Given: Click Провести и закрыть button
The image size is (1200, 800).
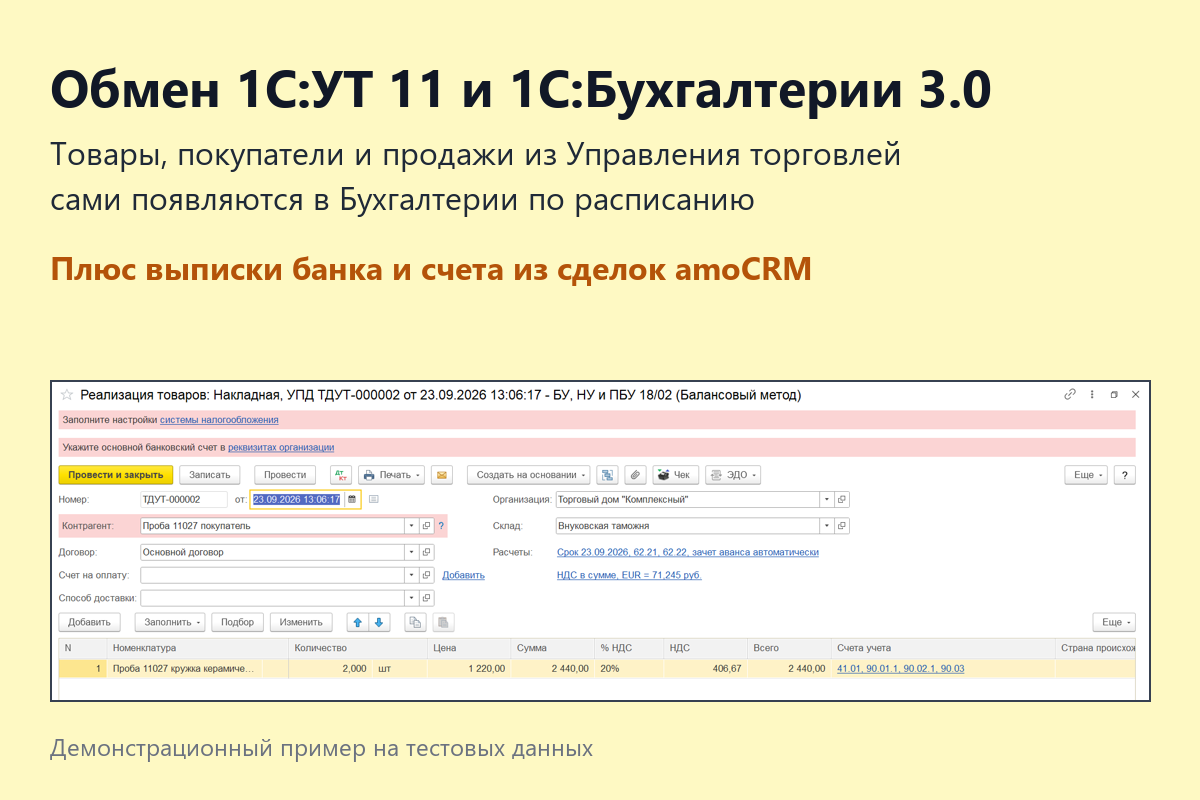Looking at the screenshot, I should pyautogui.click(x=116, y=475).
